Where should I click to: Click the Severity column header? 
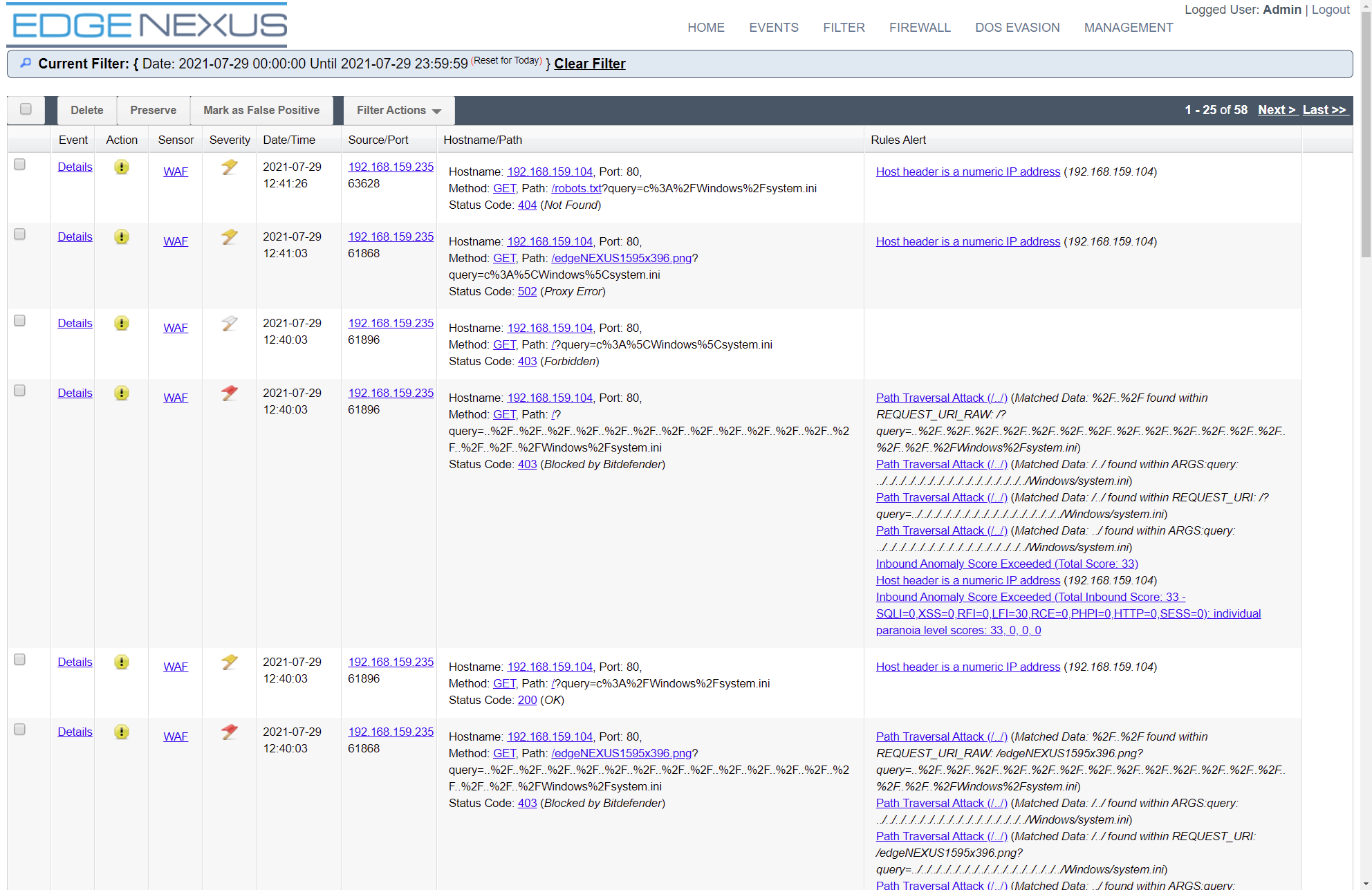[x=230, y=140]
